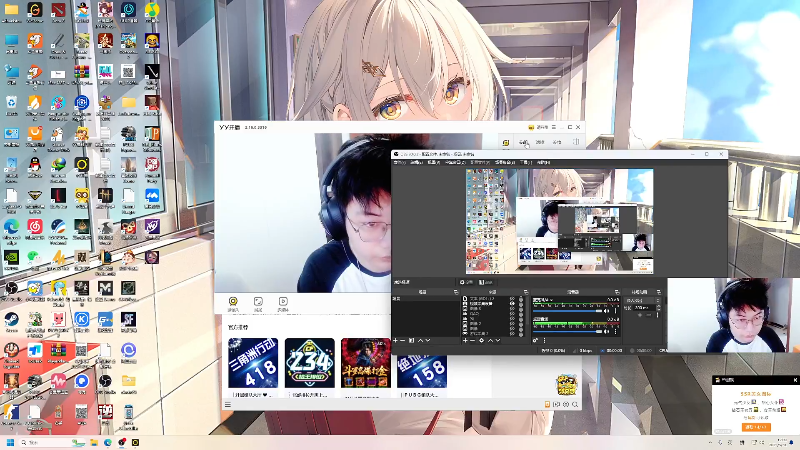The width and height of the screenshot is (800, 450).
Task: Open OBS 编辑(E) menu
Action: click(x=416, y=162)
